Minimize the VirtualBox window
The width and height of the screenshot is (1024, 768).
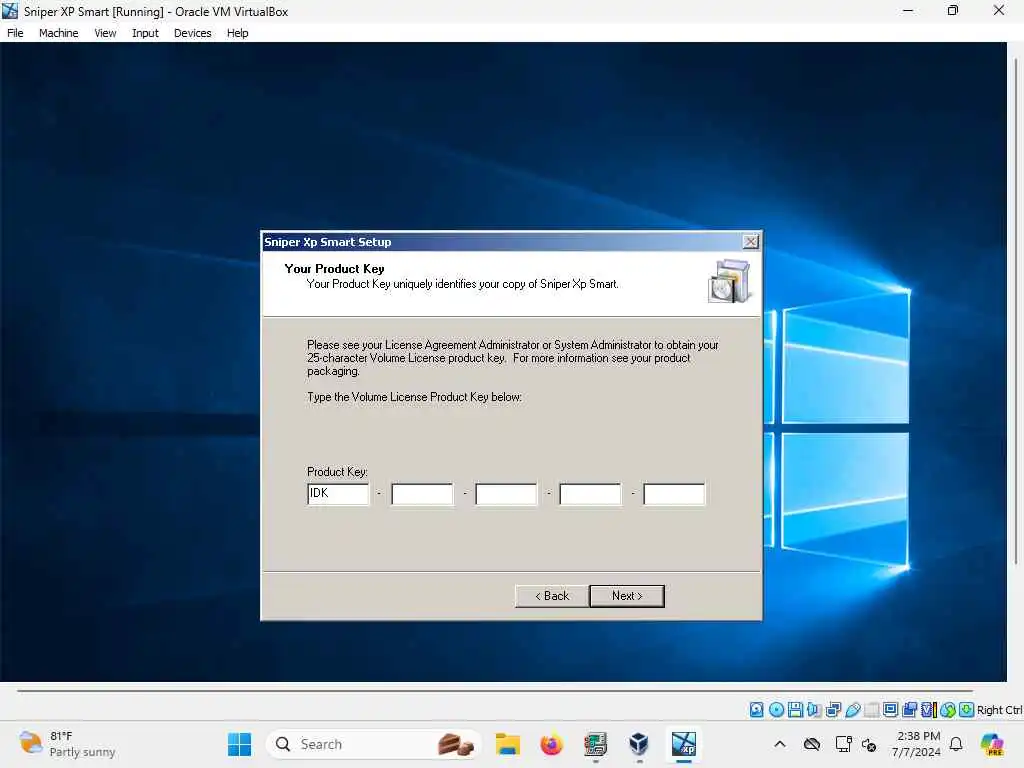pos(908,10)
